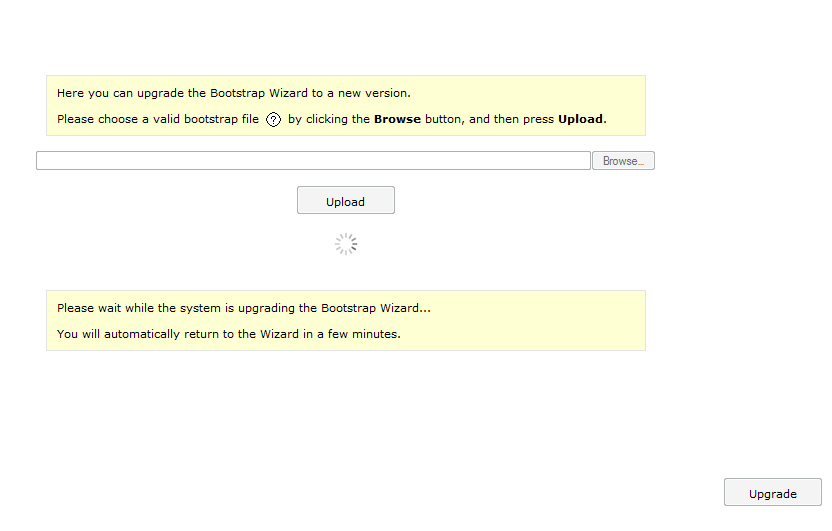Click the Browse button
832x531 pixels.
point(623,161)
